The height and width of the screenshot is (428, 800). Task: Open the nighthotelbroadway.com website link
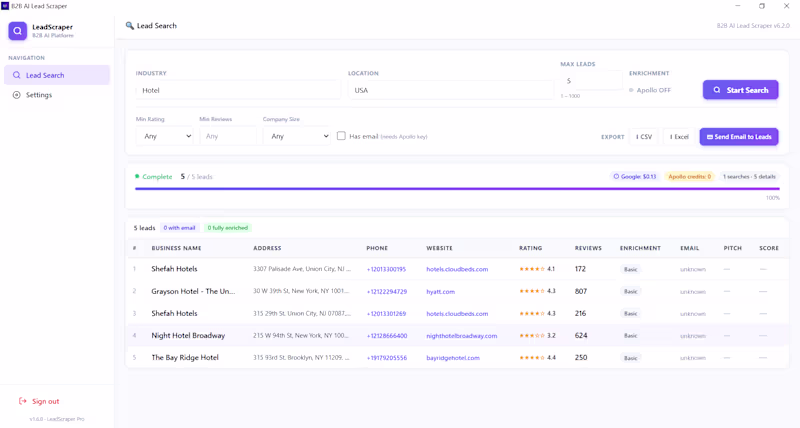(x=462, y=336)
